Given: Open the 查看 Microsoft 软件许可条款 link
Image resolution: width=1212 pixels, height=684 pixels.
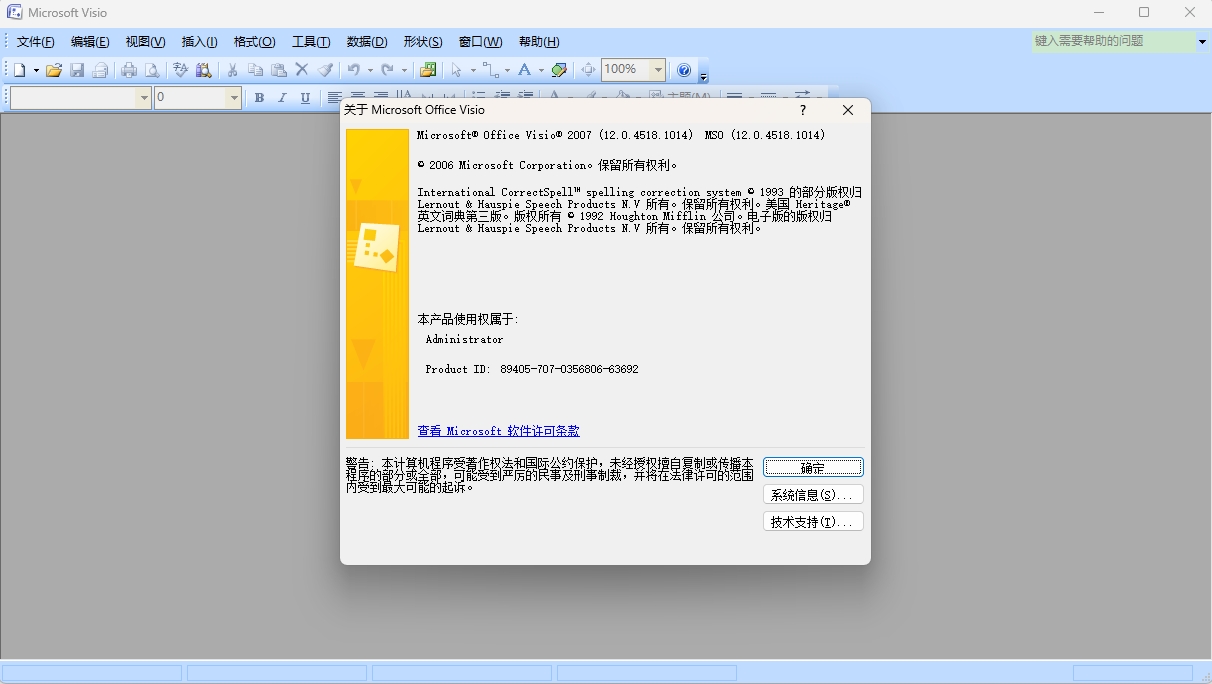Looking at the screenshot, I should click(498, 431).
